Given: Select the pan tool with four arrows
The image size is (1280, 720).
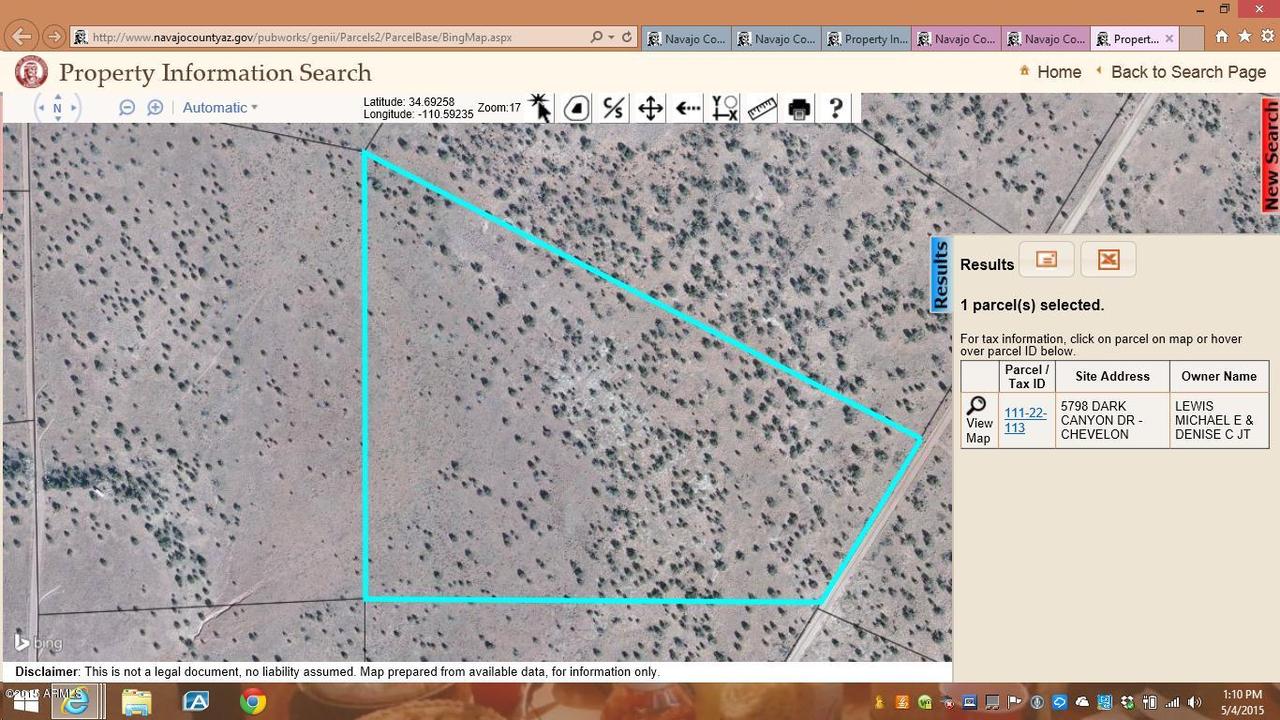Looking at the screenshot, I should click(649, 108).
